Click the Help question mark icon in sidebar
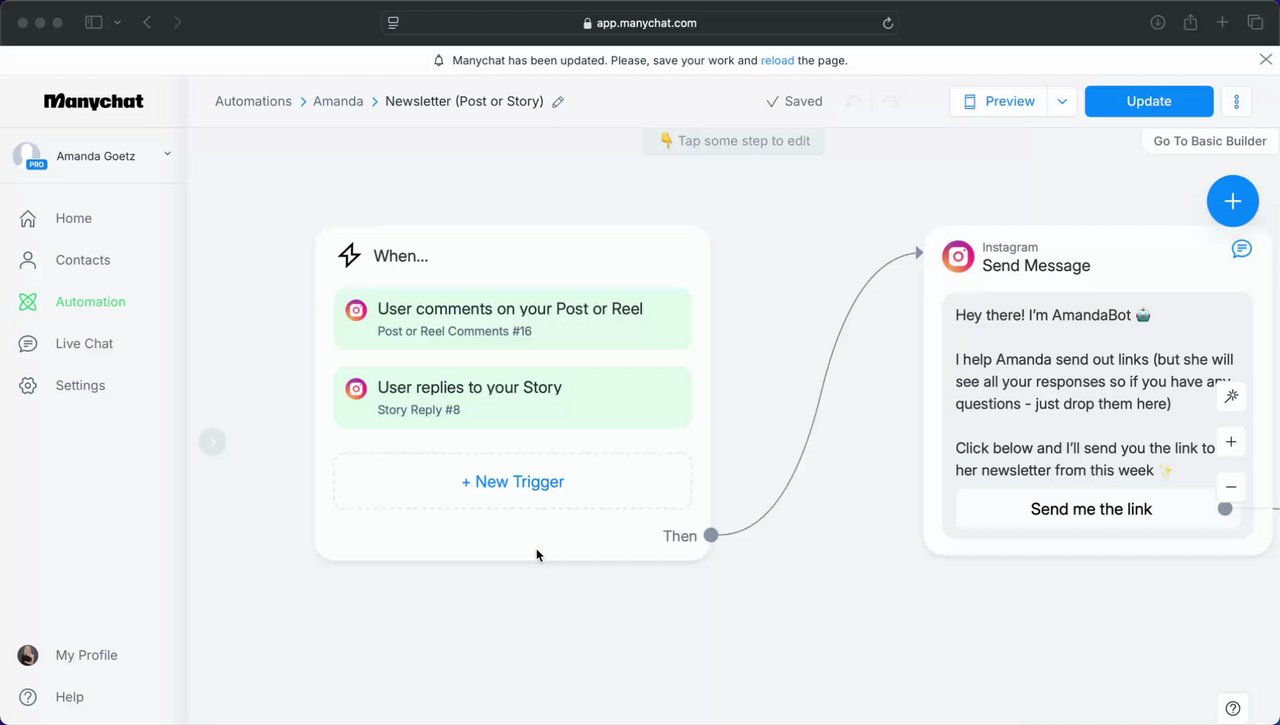This screenshot has height=725, width=1280. coord(28,697)
